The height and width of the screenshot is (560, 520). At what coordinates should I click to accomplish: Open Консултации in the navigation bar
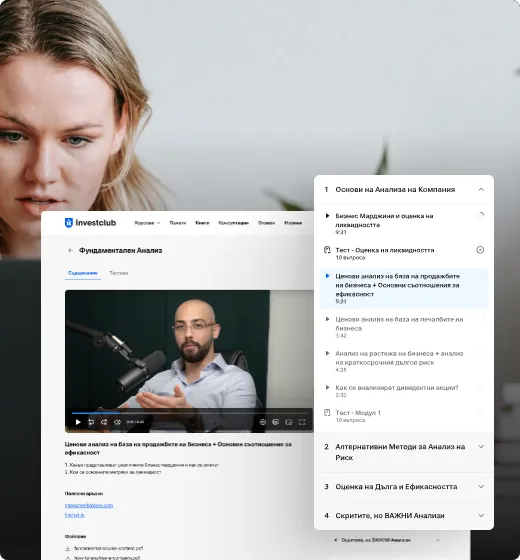click(234, 223)
